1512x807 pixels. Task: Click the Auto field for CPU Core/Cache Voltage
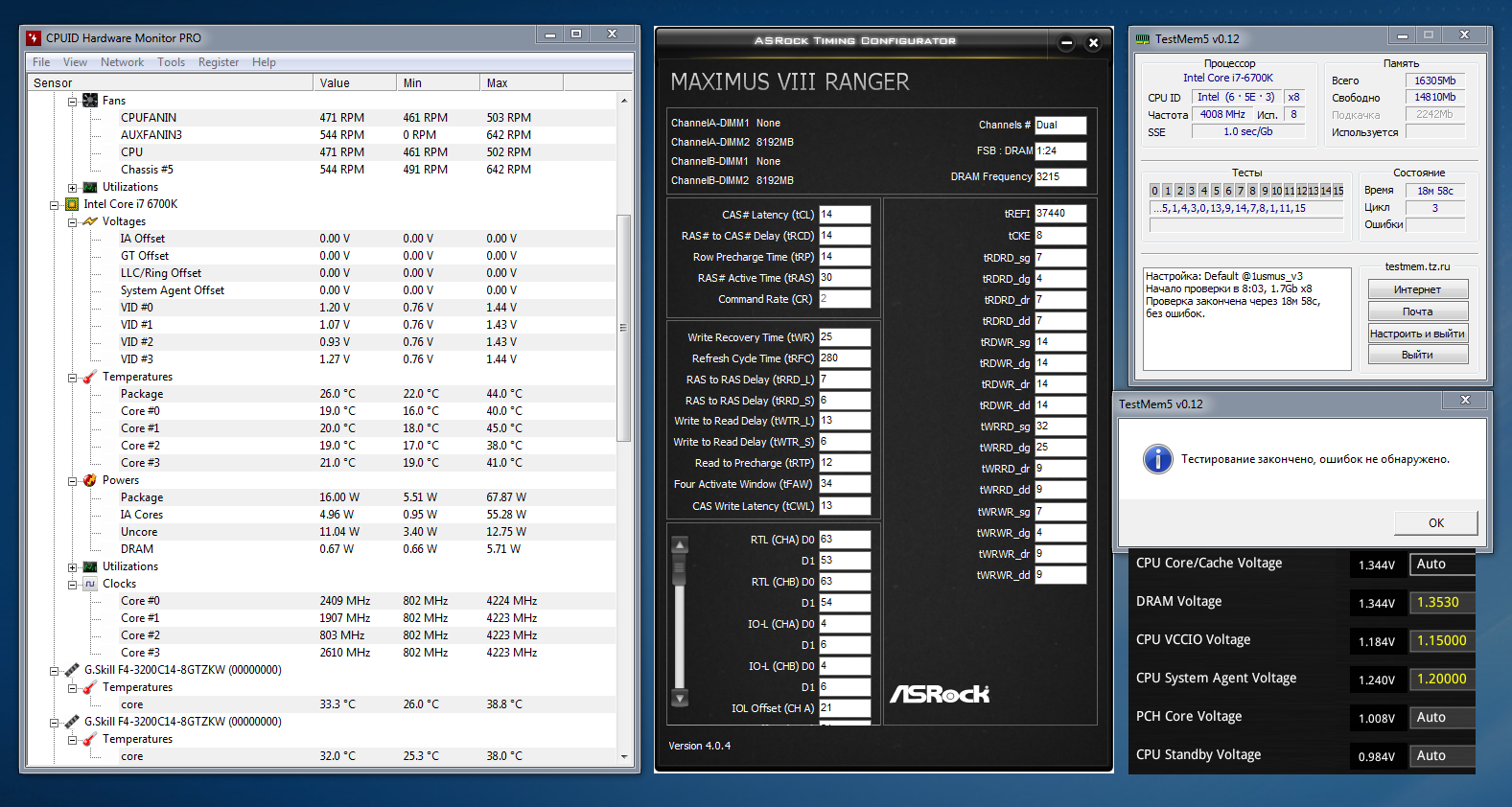[1442, 565]
